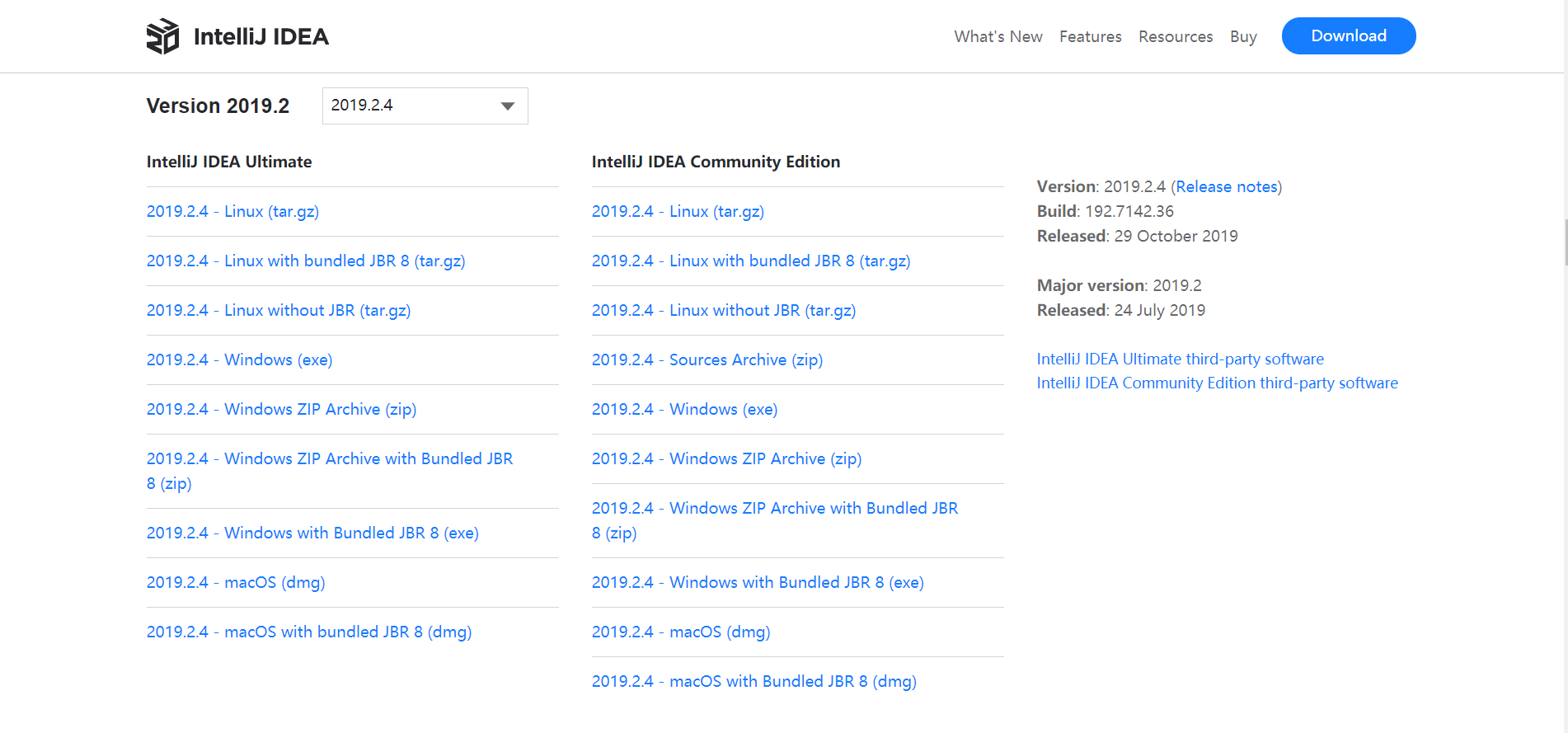Click the blue Download button

point(1349,35)
